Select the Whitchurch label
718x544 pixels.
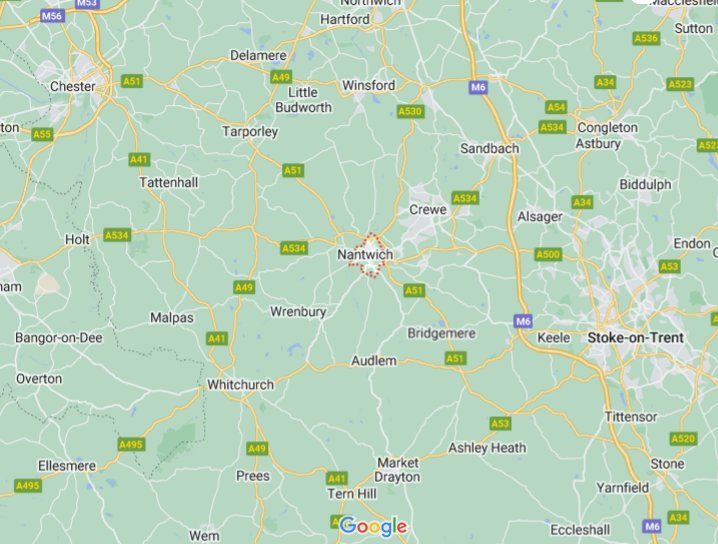240,385
